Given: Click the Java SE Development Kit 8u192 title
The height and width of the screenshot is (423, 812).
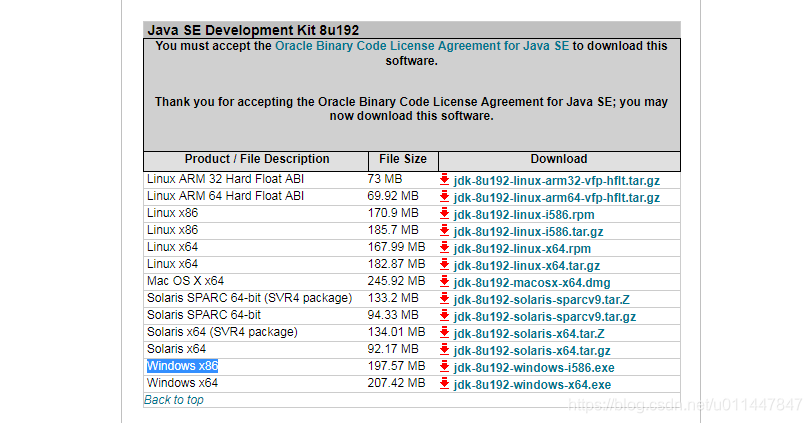Looking at the screenshot, I should point(253,30).
